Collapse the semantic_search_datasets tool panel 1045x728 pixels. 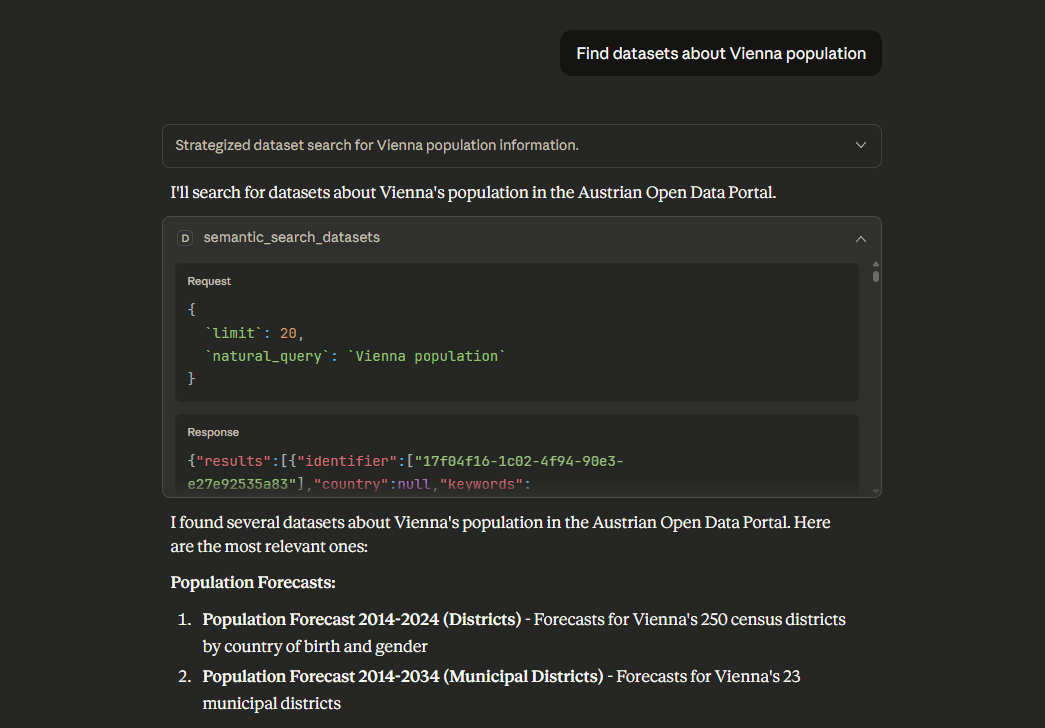(860, 238)
